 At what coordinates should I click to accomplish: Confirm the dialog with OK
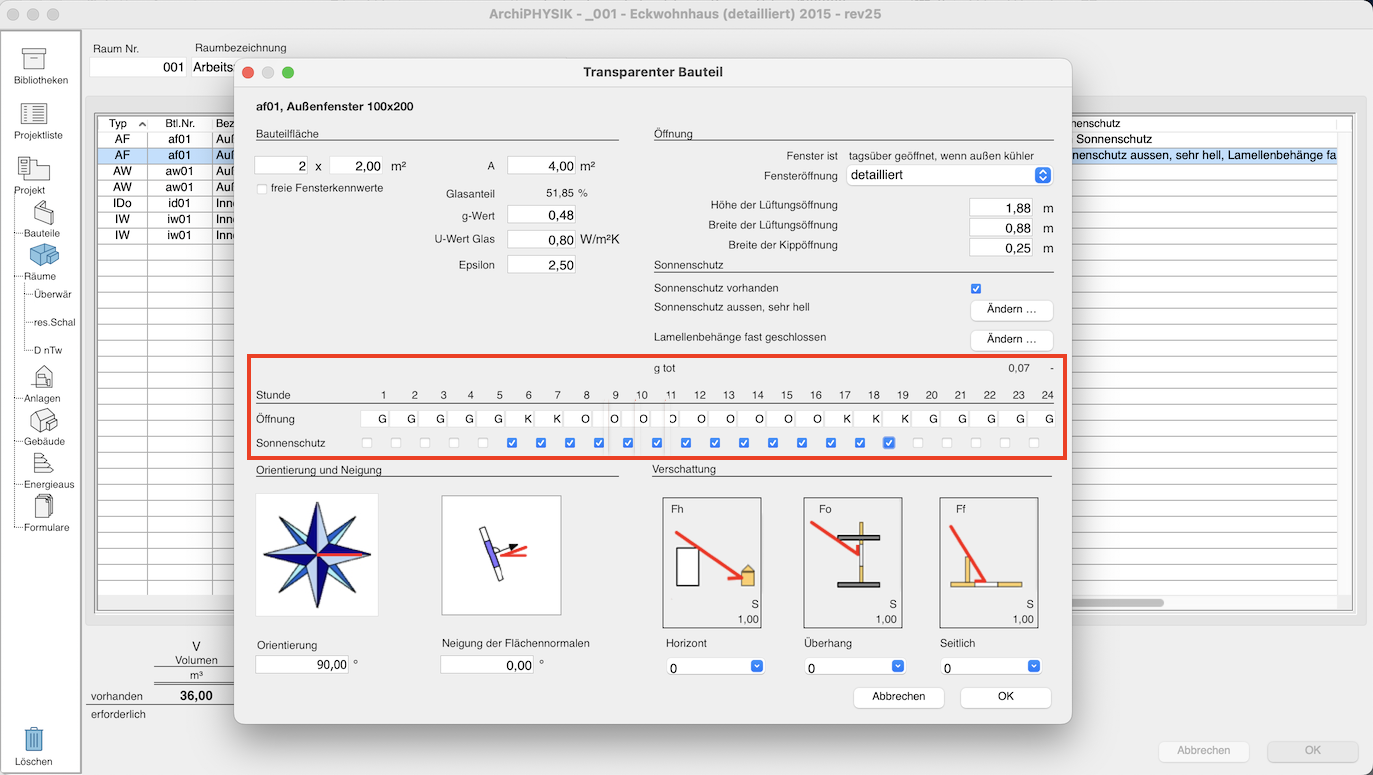coord(1005,697)
